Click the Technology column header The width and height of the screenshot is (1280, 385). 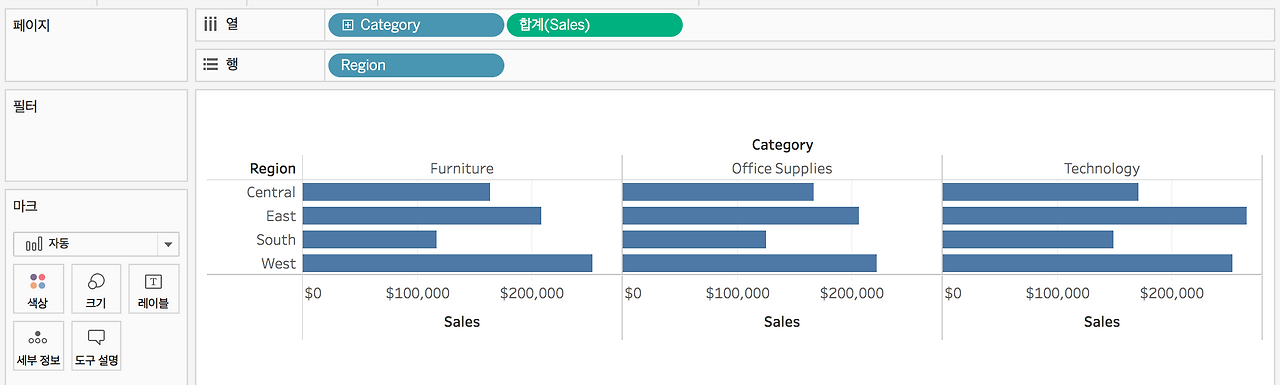(1102, 168)
